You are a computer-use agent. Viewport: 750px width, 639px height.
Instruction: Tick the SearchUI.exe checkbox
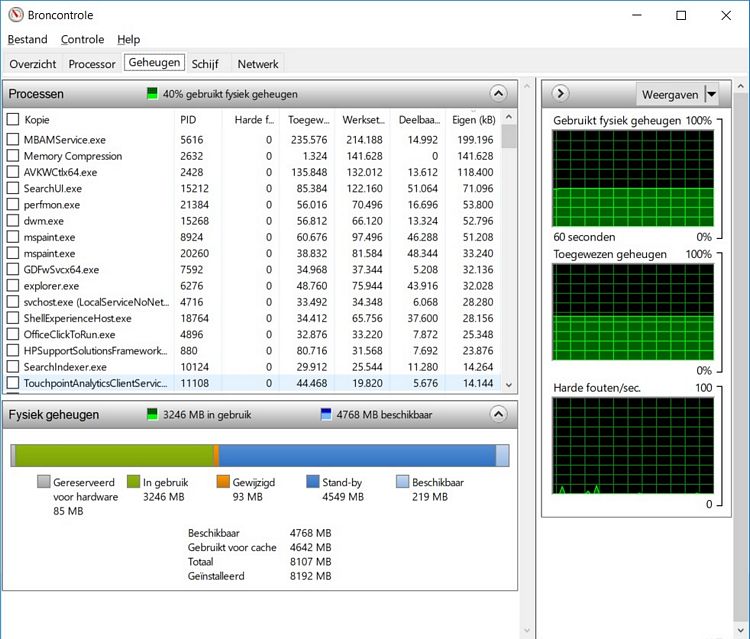tap(13, 188)
